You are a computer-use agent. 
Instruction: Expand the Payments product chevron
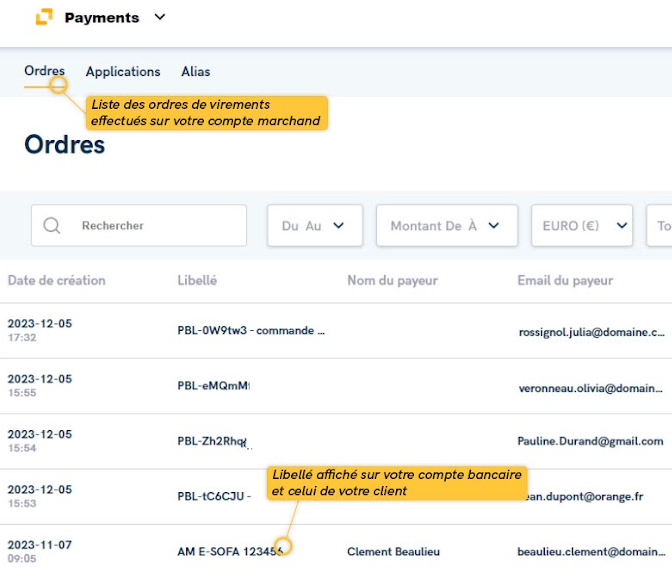tap(160, 17)
